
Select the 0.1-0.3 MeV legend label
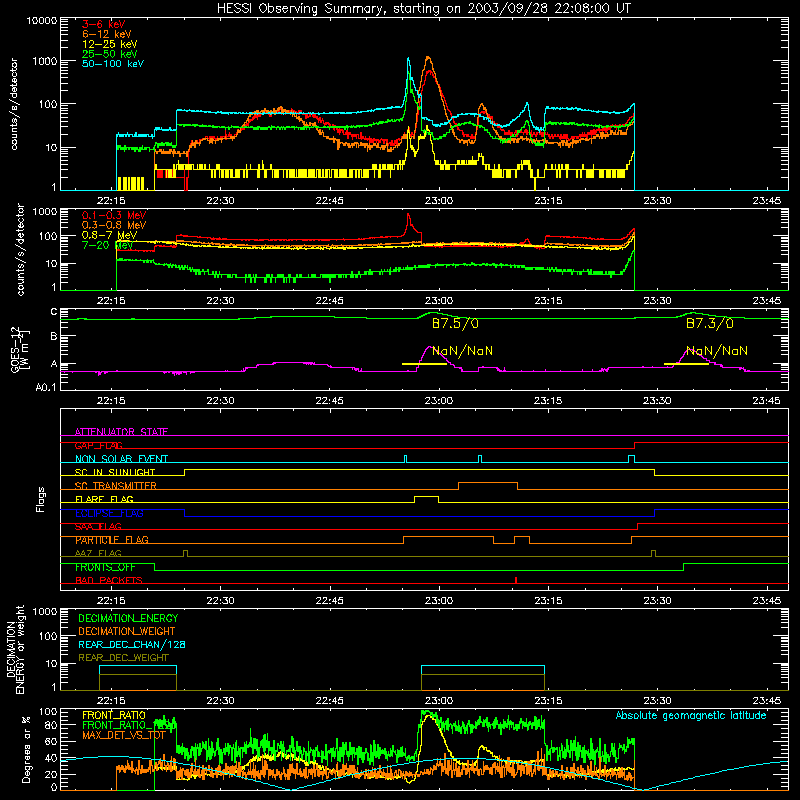coord(114,215)
